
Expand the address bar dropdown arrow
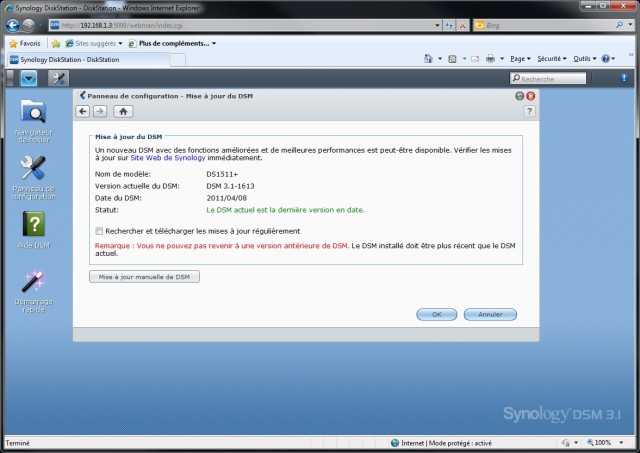pyautogui.click(x=437, y=25)
